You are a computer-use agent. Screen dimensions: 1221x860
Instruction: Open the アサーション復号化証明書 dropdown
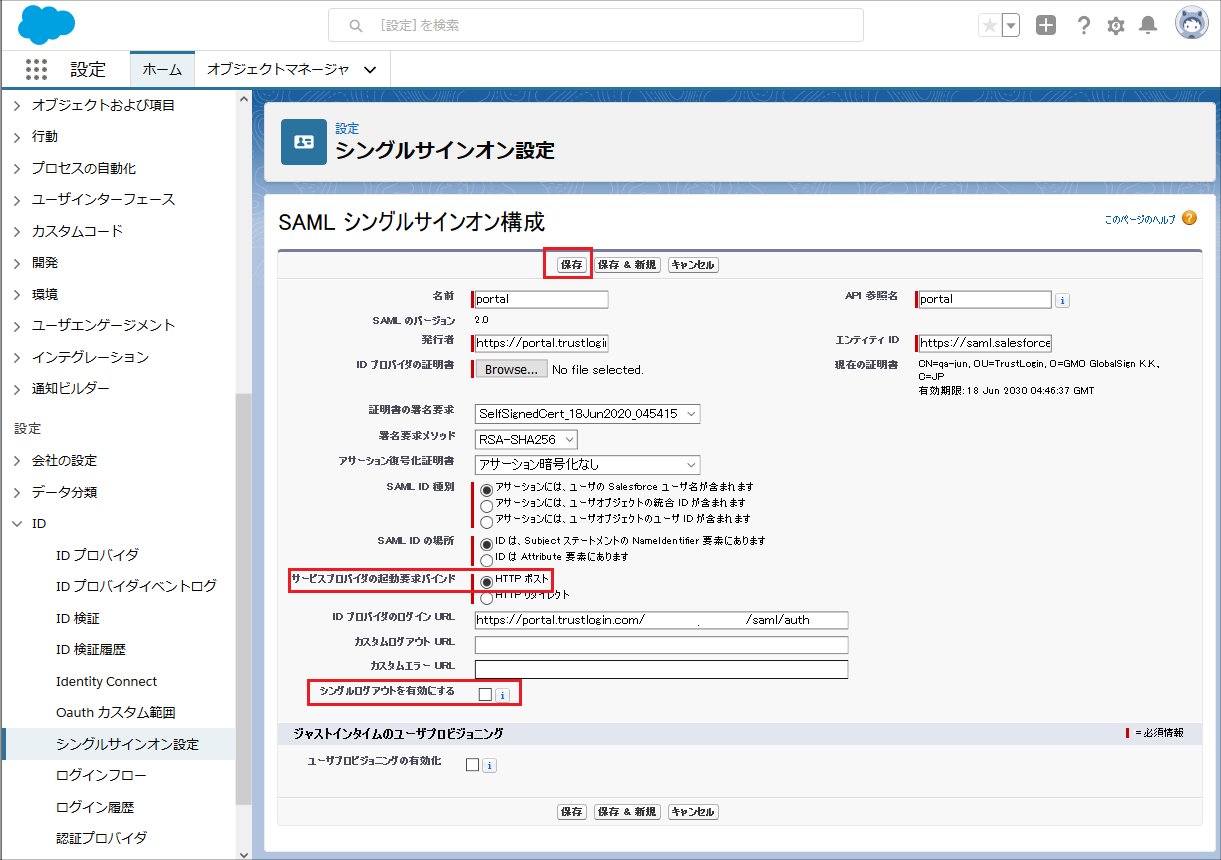(588, 465)
